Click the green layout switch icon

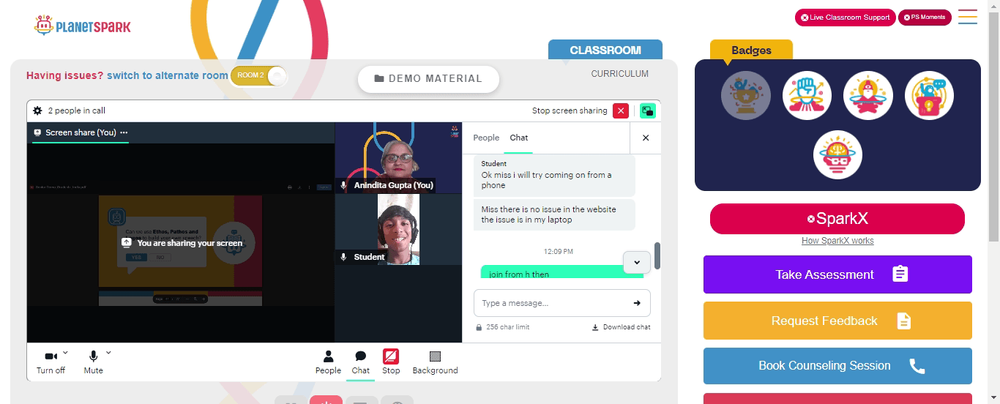click(x=647, y=110)
